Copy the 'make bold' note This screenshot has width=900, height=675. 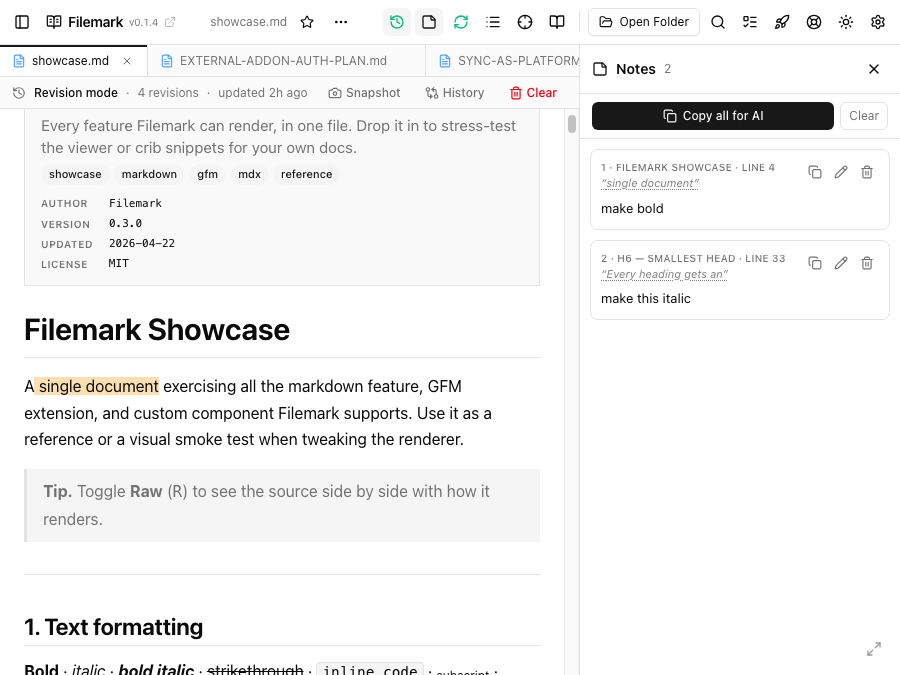(x=814, y=172)
